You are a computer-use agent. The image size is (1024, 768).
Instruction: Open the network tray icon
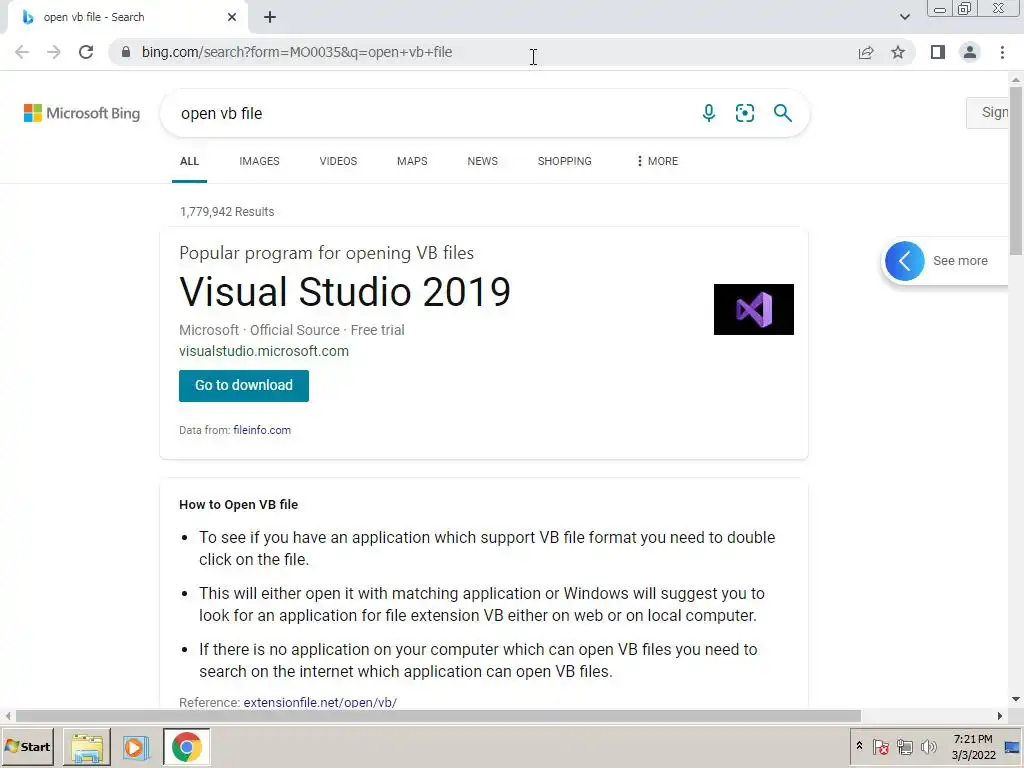(904, 746)
